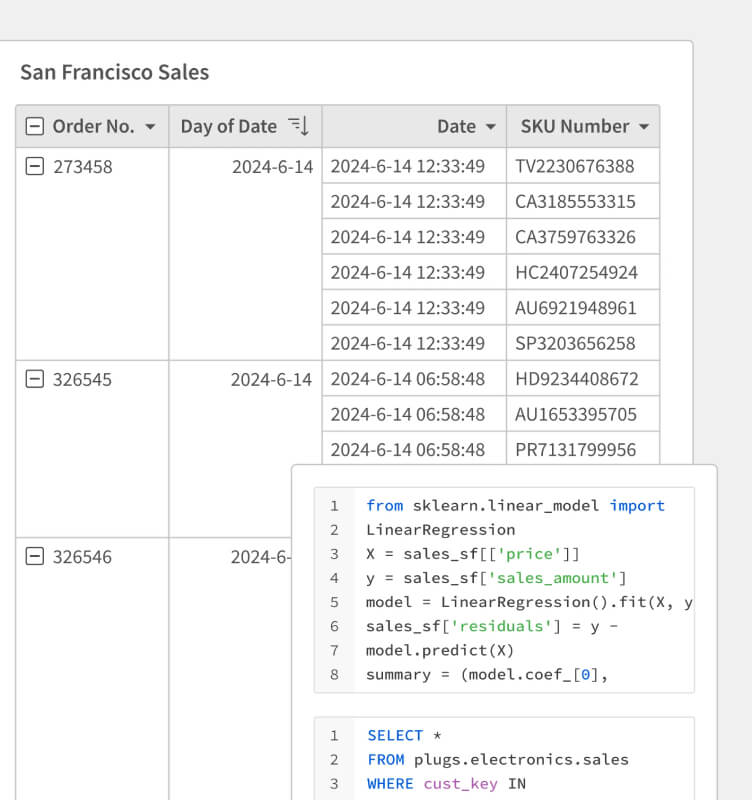752x800 pixels.
Task: Select SKU cell TV2230676388
Action: (583, 166)
